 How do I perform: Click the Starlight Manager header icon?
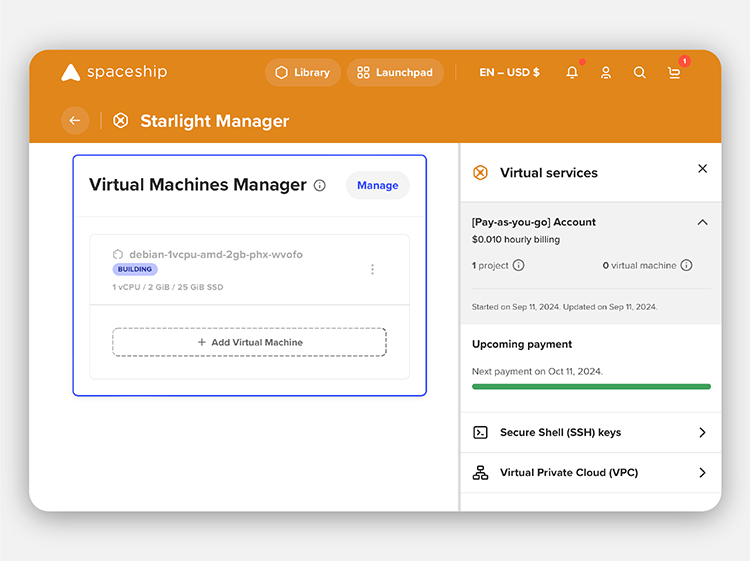pyautogui.click(x=121, y=121)
